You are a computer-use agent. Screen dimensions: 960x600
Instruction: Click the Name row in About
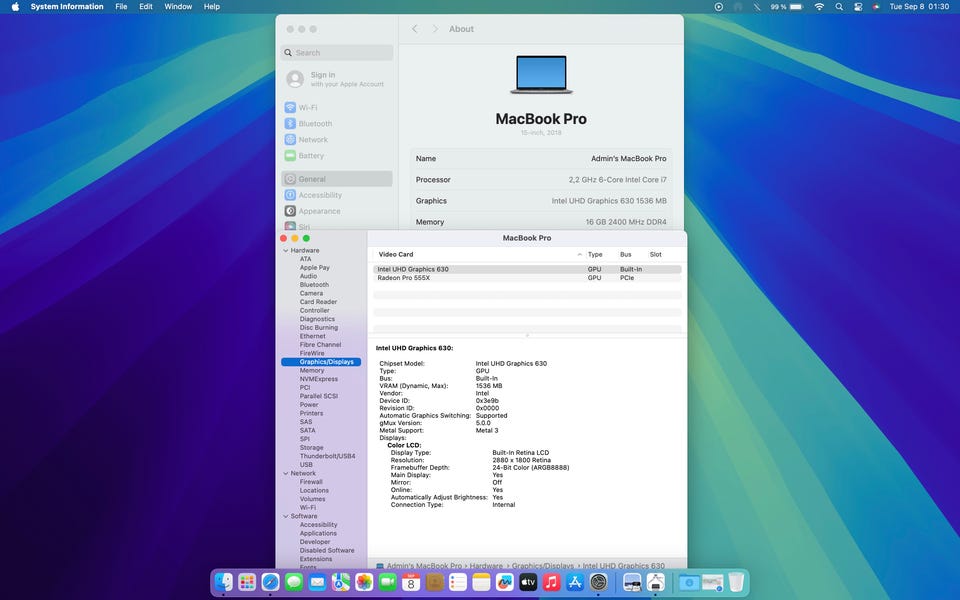pos(541,159)
